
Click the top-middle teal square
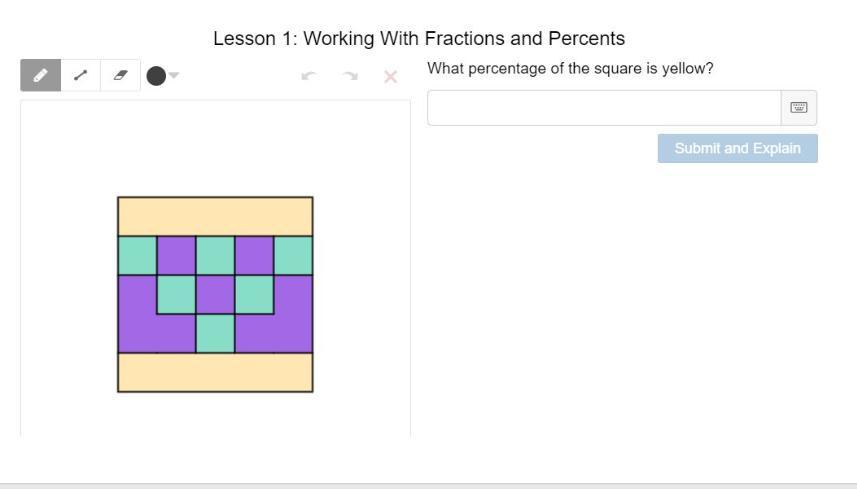point(215,256)
